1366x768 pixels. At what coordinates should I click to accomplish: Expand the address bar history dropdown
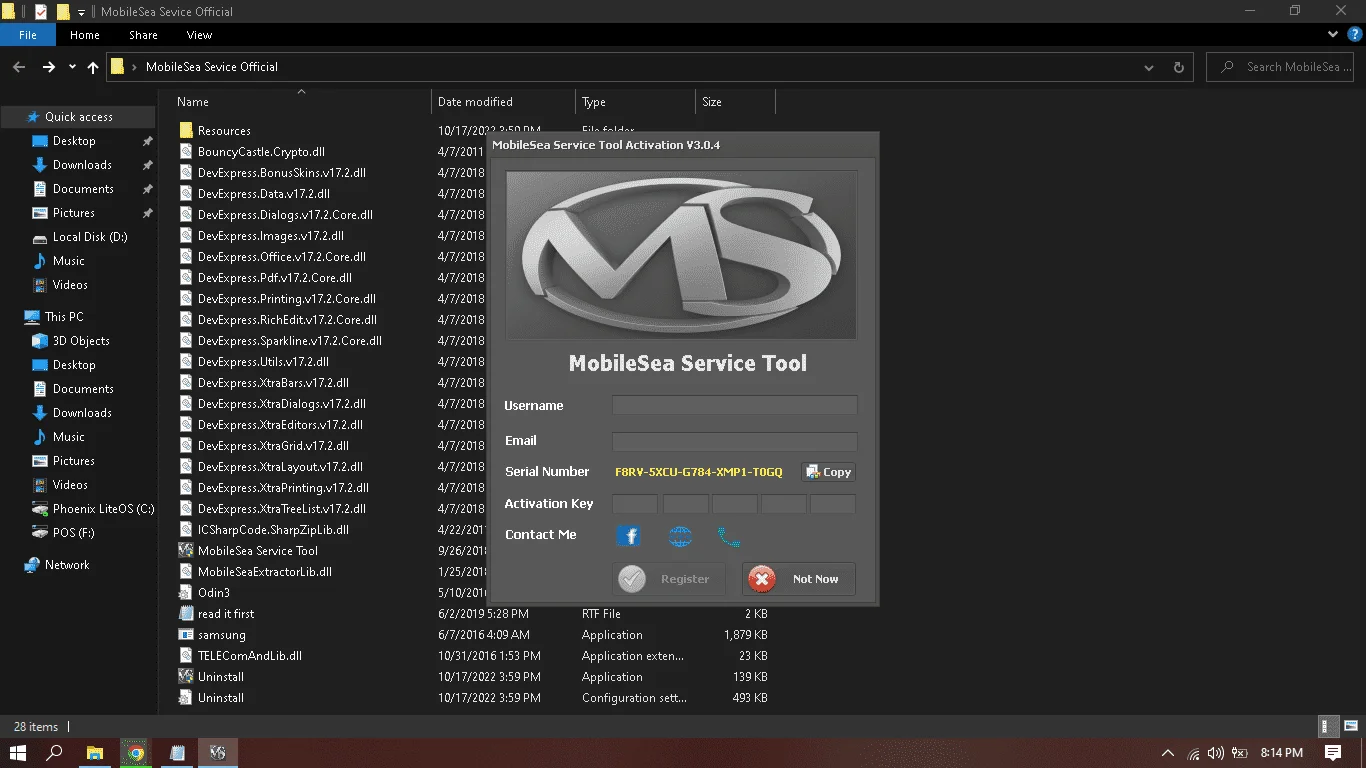coord(1149,67)
